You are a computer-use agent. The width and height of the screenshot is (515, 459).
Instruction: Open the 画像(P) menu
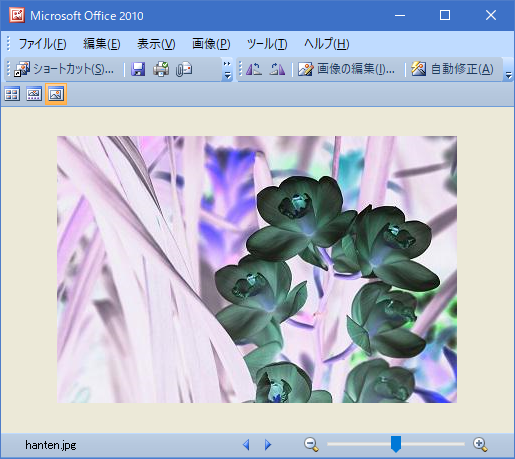tap(211, 44)
